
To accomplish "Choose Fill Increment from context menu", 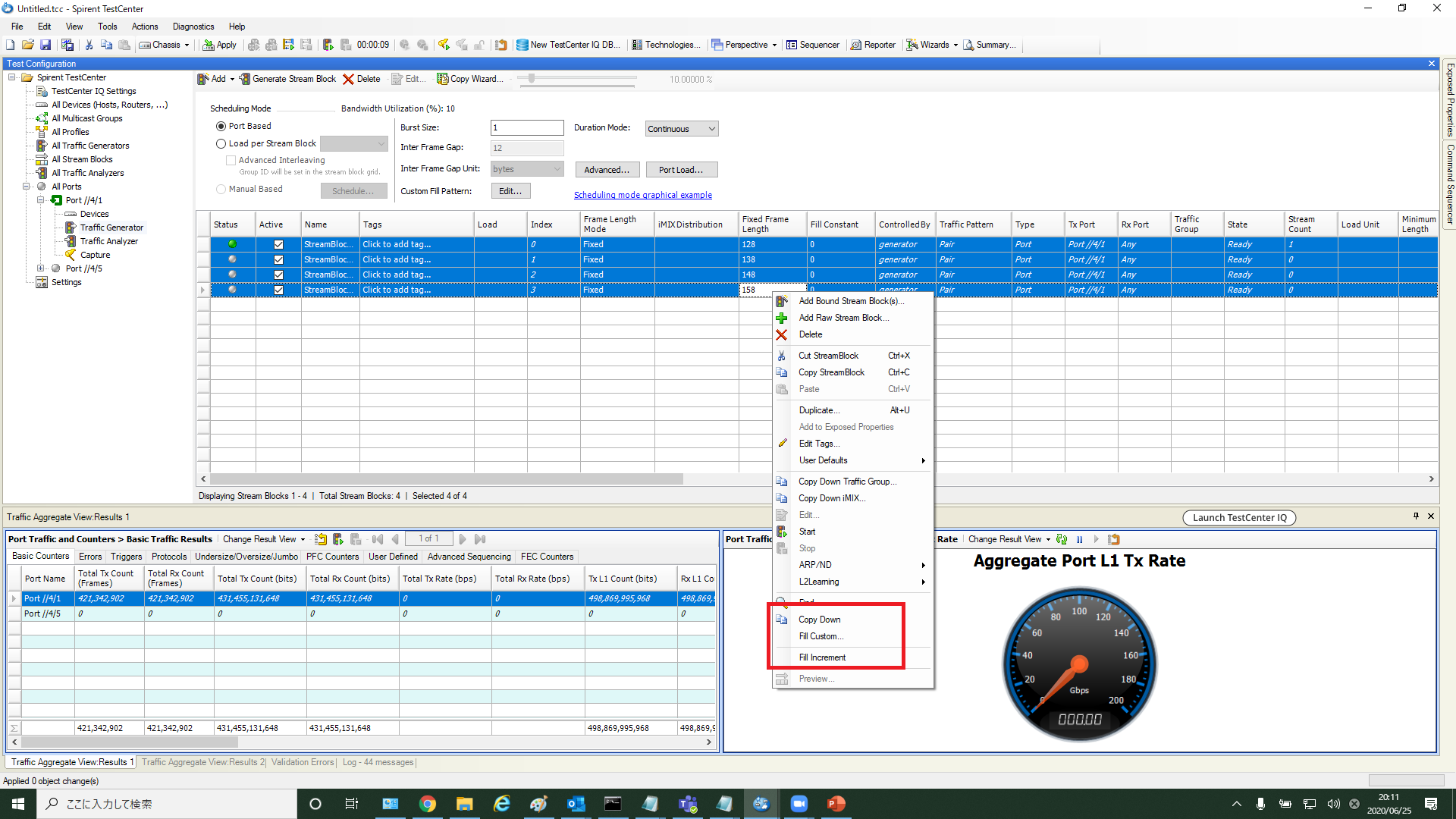I will click(822, 657).
